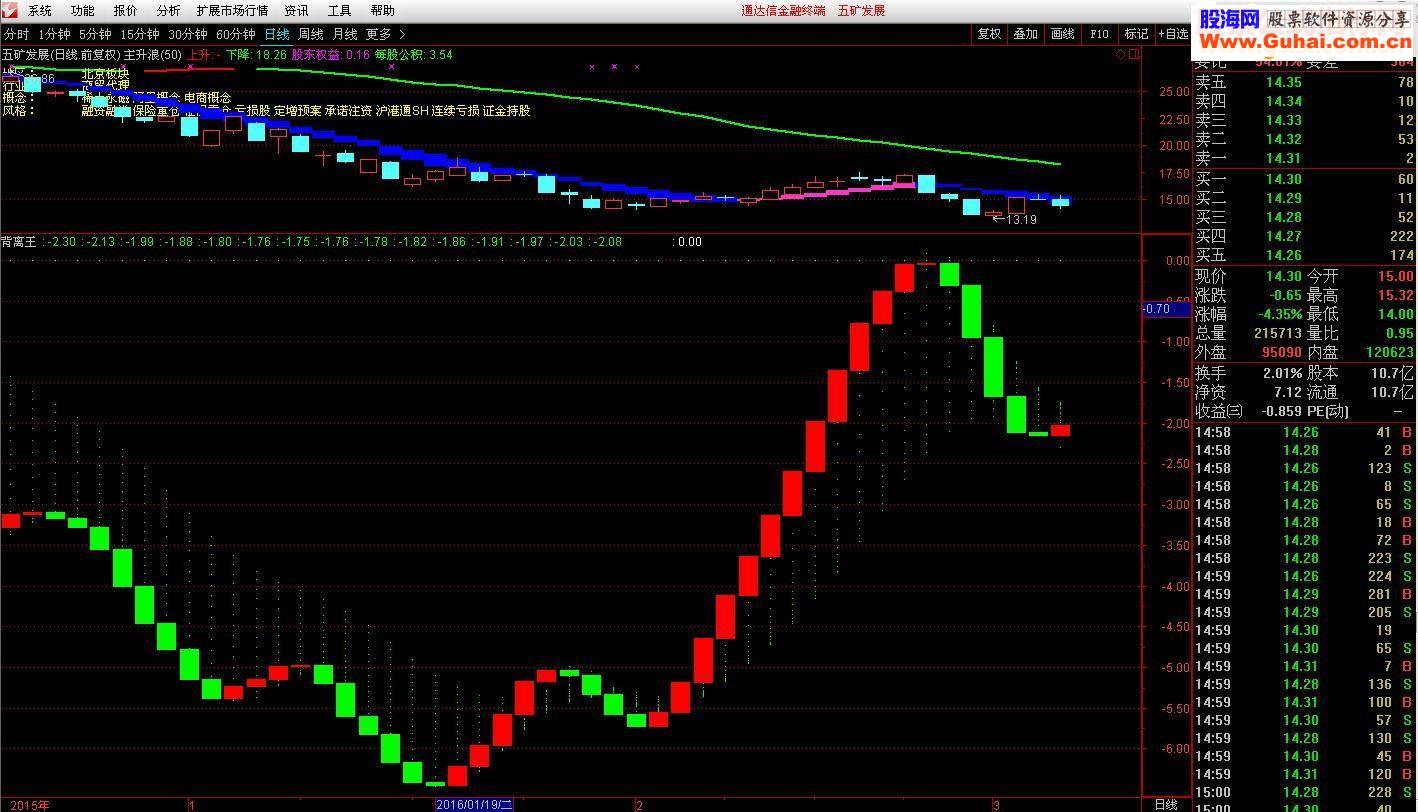Open the 系统 menu

tap(40, 11)
